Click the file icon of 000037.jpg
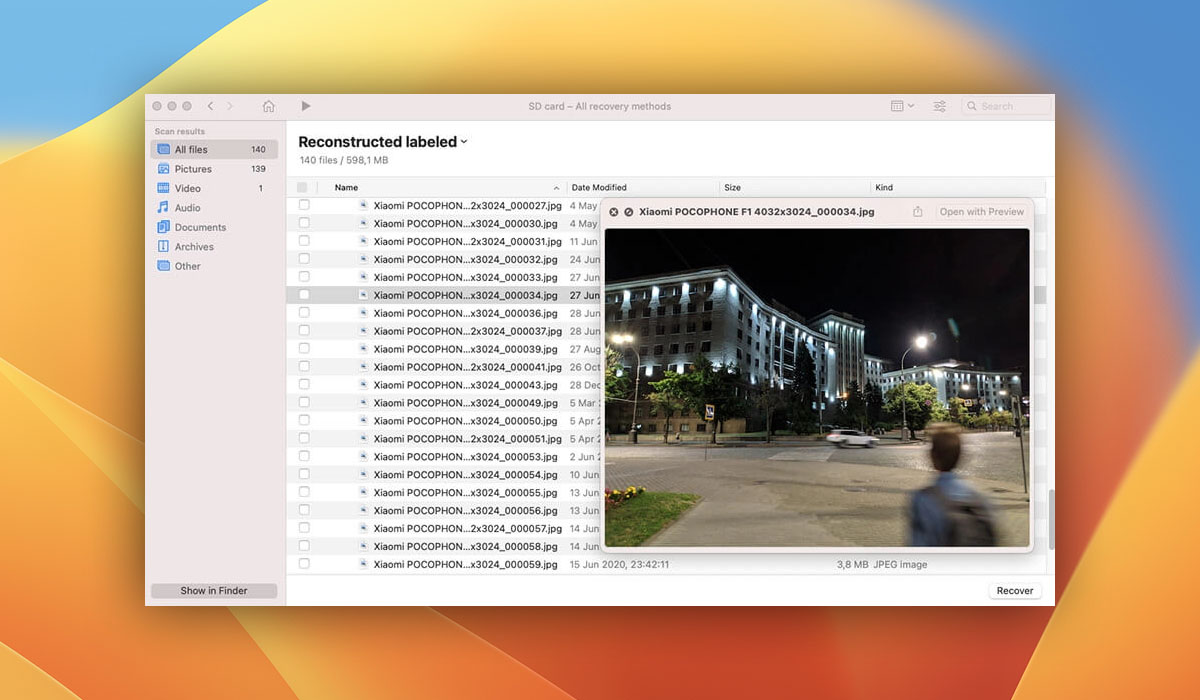 (364, 331)
